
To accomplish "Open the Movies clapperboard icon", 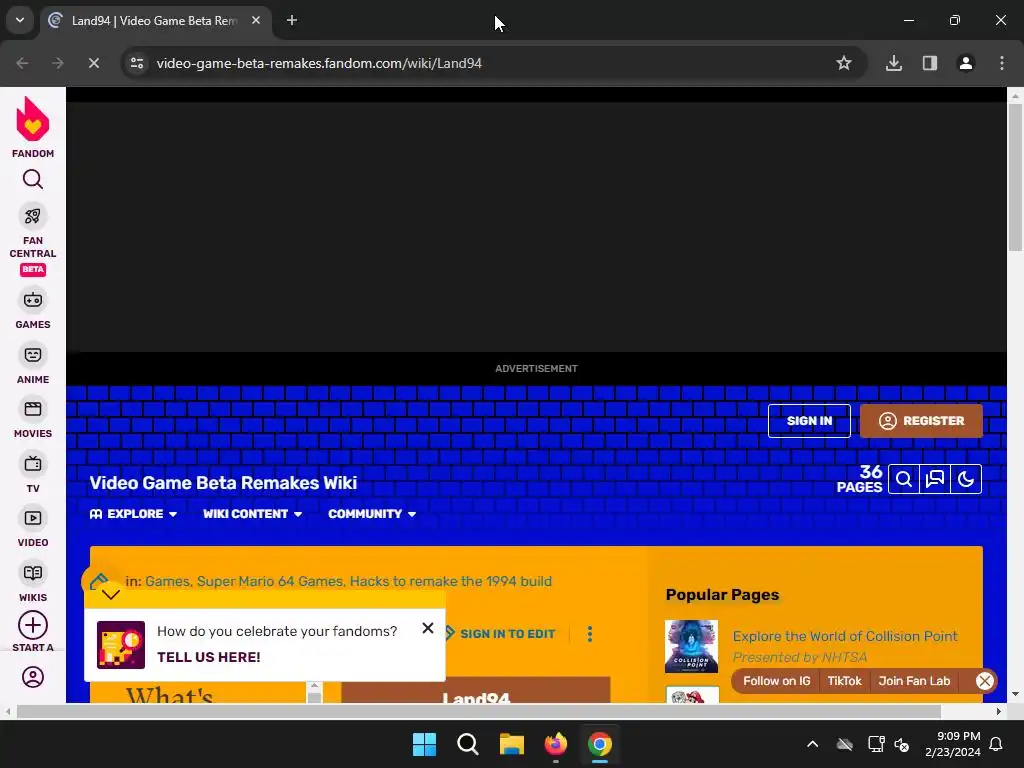I will point(33,409).
